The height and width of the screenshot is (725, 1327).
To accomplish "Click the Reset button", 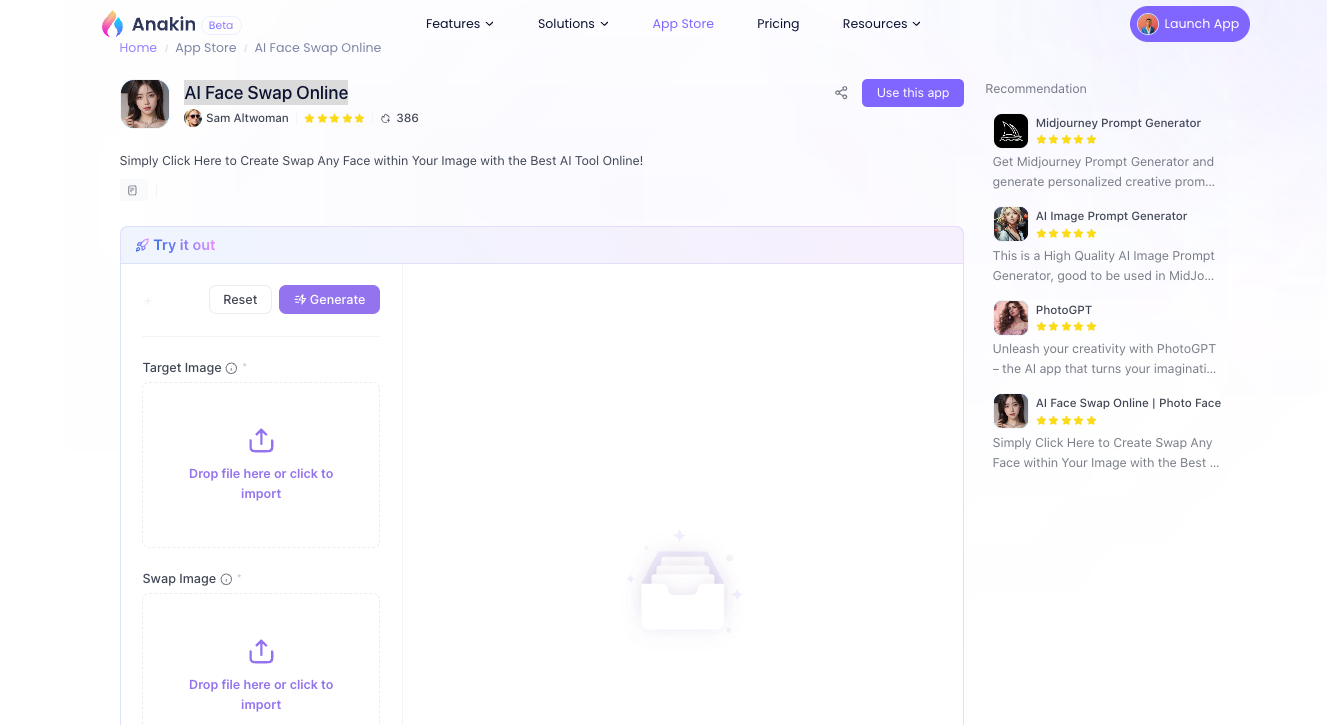I will [240, 300].
